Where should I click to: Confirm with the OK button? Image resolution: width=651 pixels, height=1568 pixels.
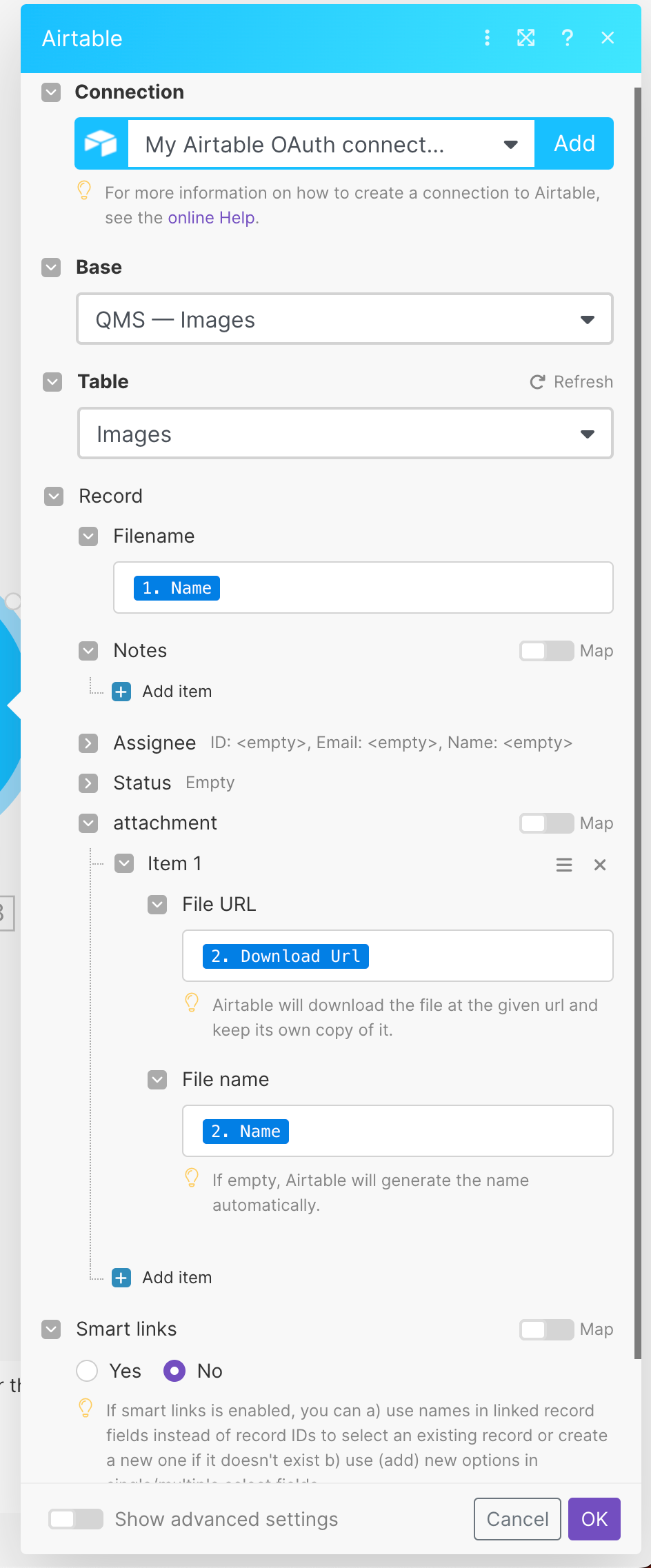(594, 1519)
